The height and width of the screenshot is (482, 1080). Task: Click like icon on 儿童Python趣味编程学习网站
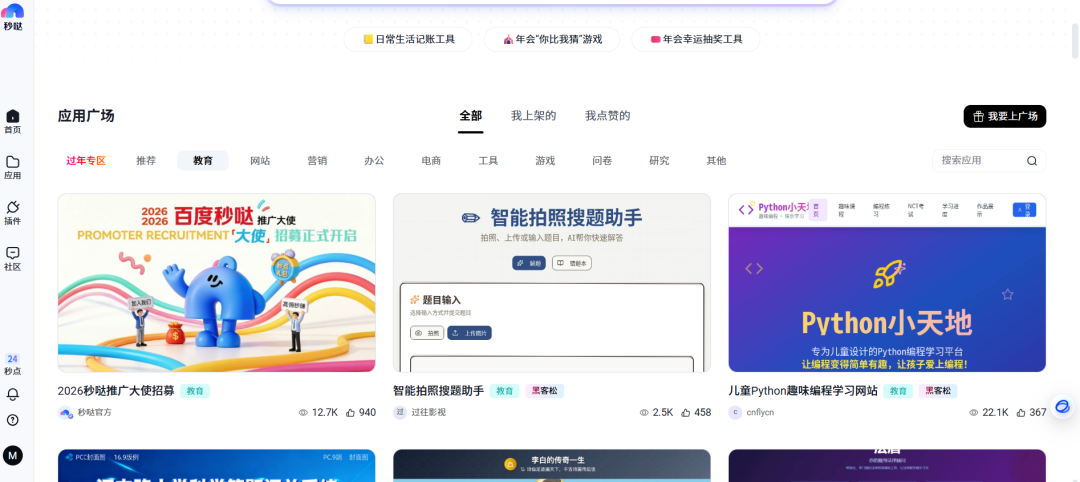coord(1021,412)
